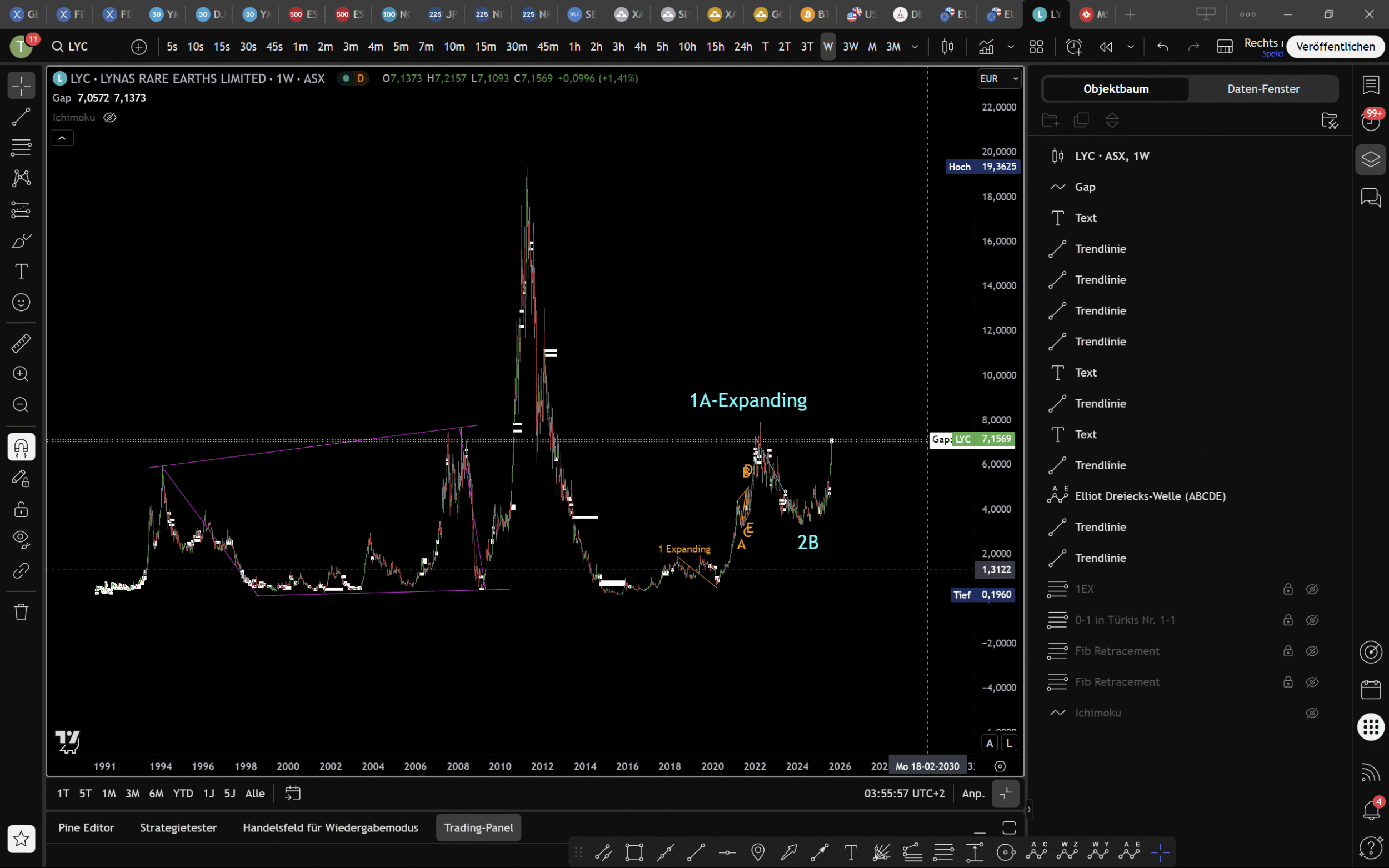This screenshot has height=868, width=1389.
Task: Toggle logarithmic scale L button
Action: click(1009, 743)
